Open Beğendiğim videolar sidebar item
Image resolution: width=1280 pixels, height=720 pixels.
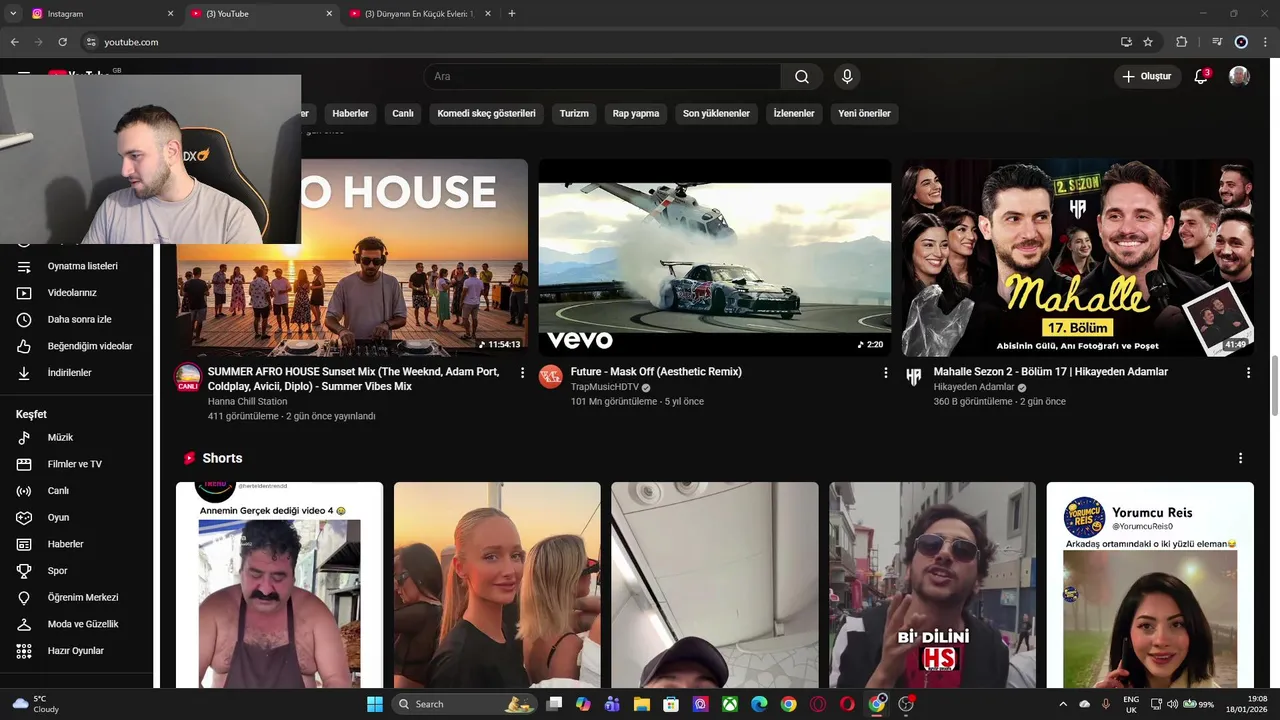(76, 346)
